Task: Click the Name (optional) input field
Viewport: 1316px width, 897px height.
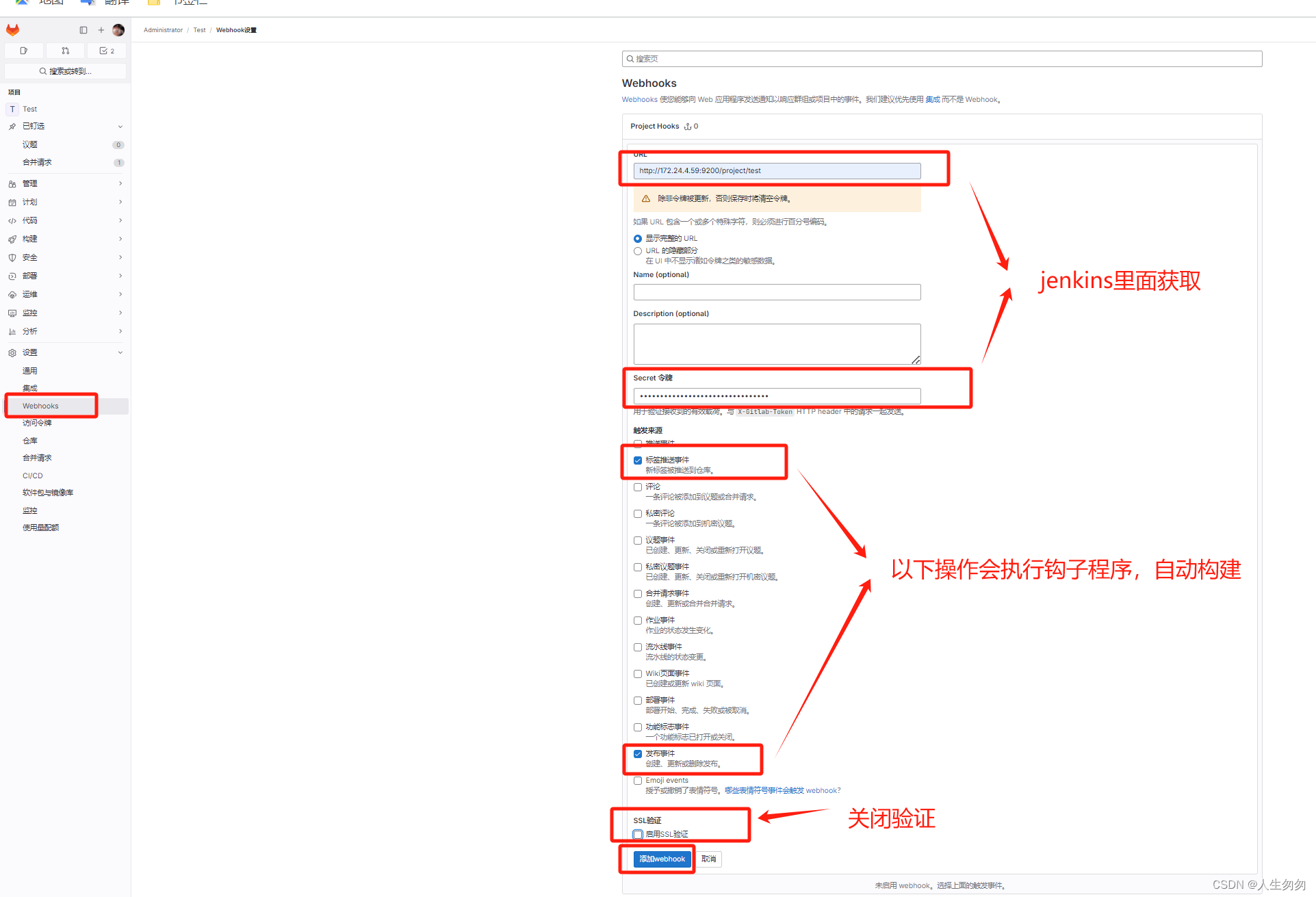Action: coord(777,292)
